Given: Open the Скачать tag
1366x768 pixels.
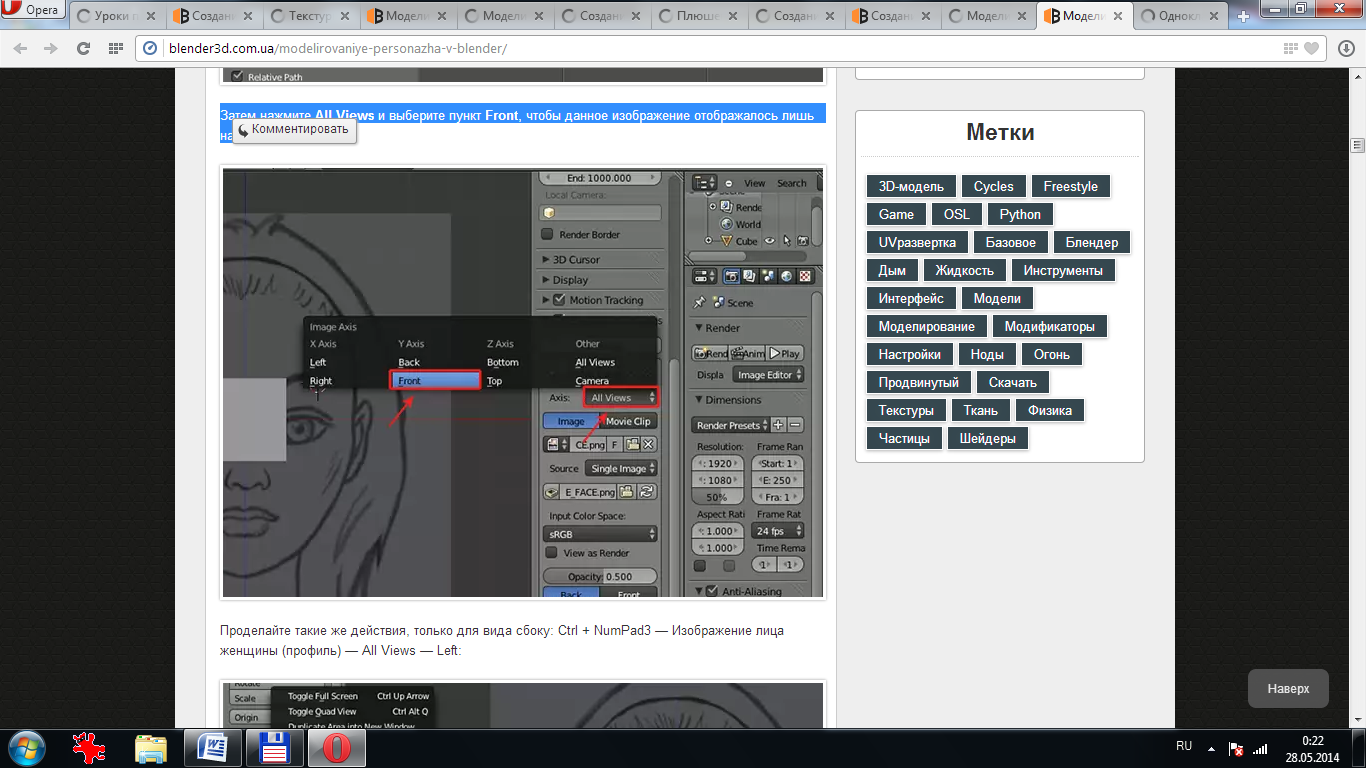Looking at the screenshot, I should (x=1012, y=382).
